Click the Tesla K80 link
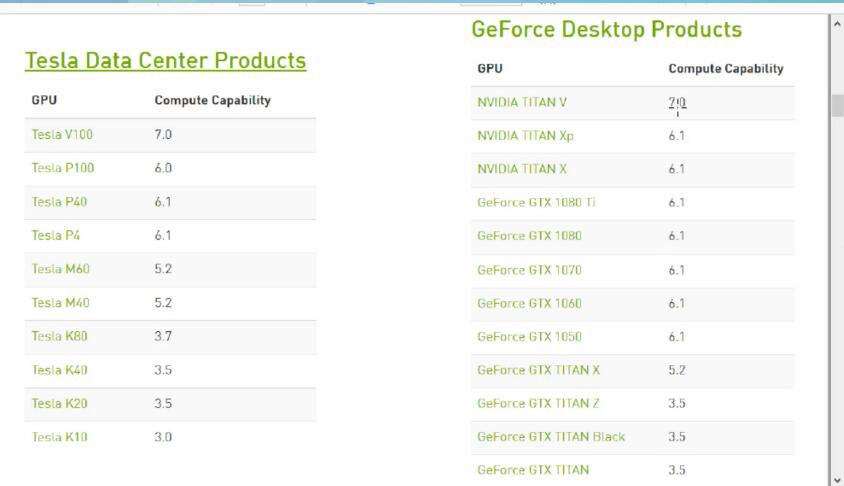The height and width of the screenshot is (486, 844). [59, 336]
